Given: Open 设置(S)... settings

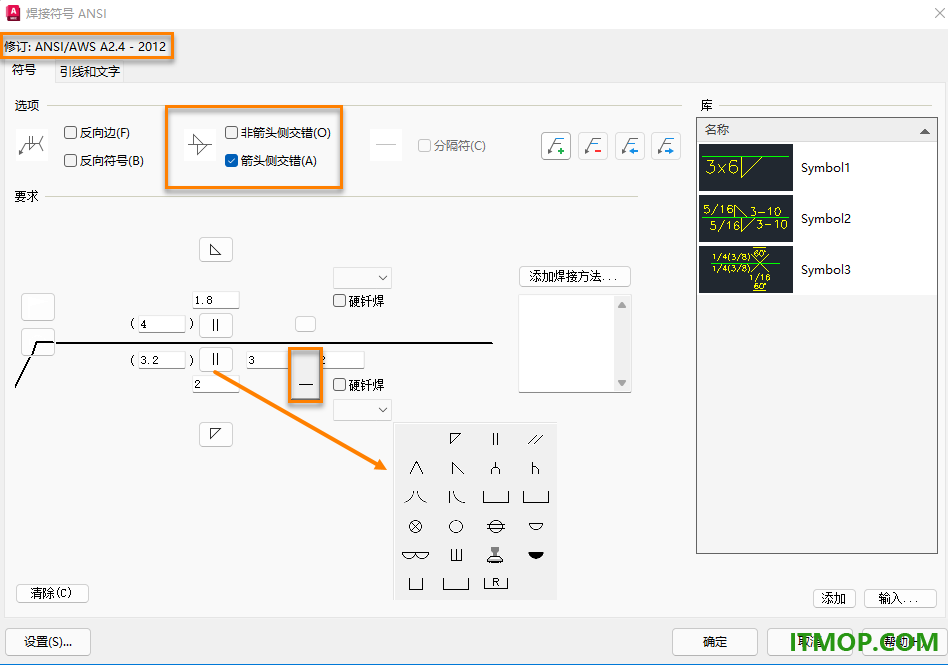Looking at the screenshot, I should 48,642.
